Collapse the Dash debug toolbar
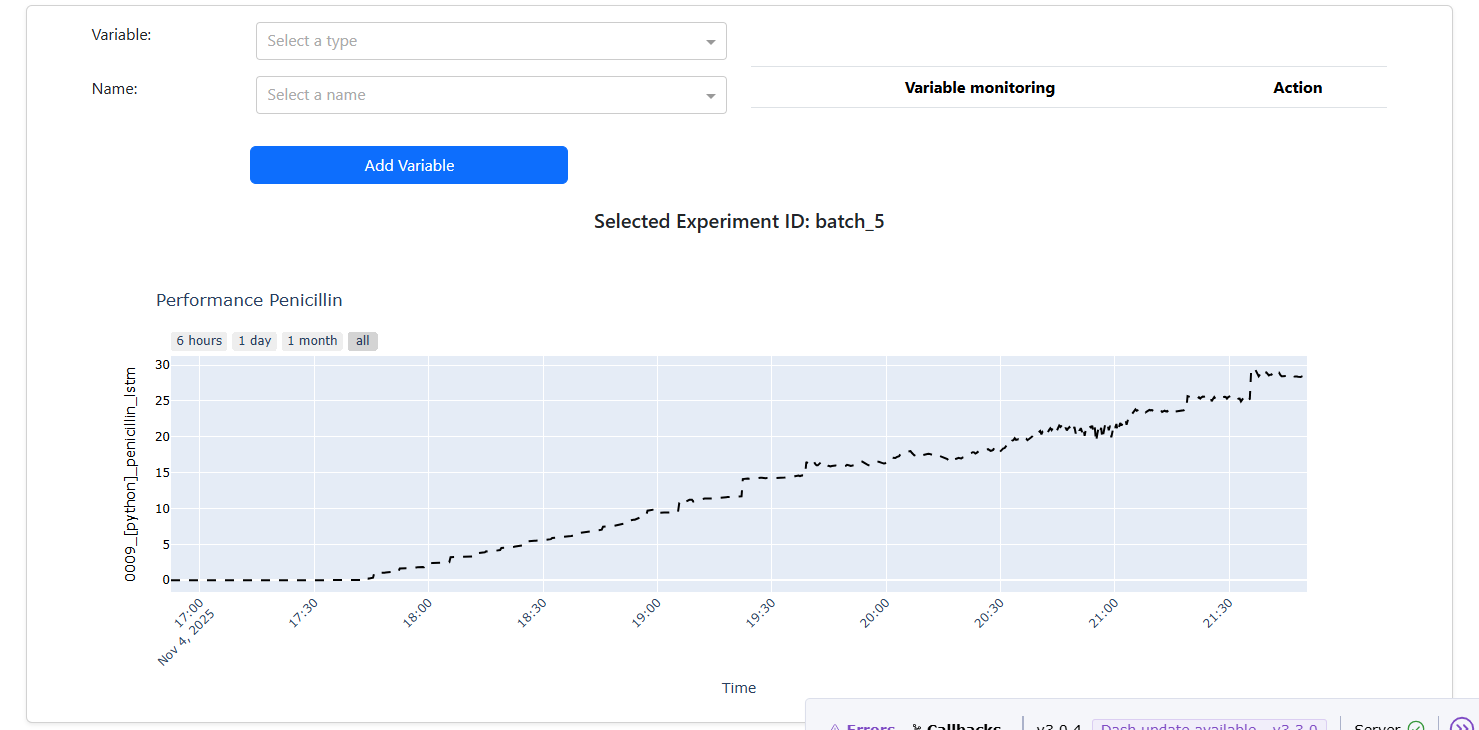1479x730 pixels. [x=1461, y=726]
